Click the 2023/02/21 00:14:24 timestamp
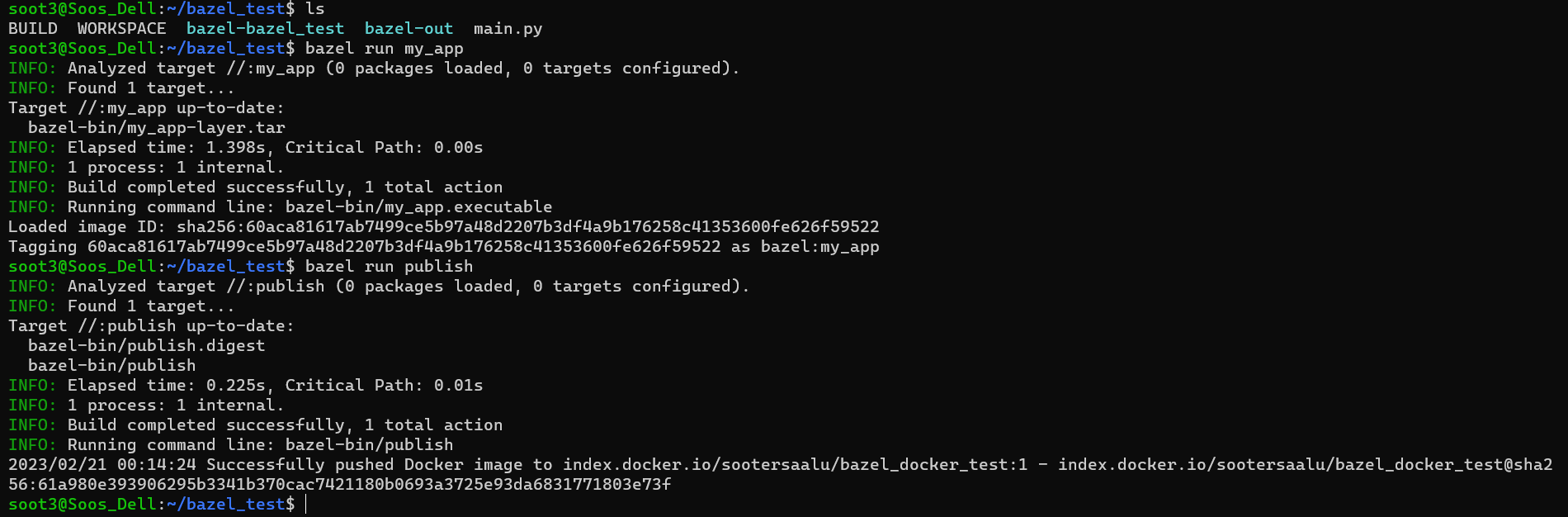Screen dimensions: 1568x517 click(x=102, y=464)
